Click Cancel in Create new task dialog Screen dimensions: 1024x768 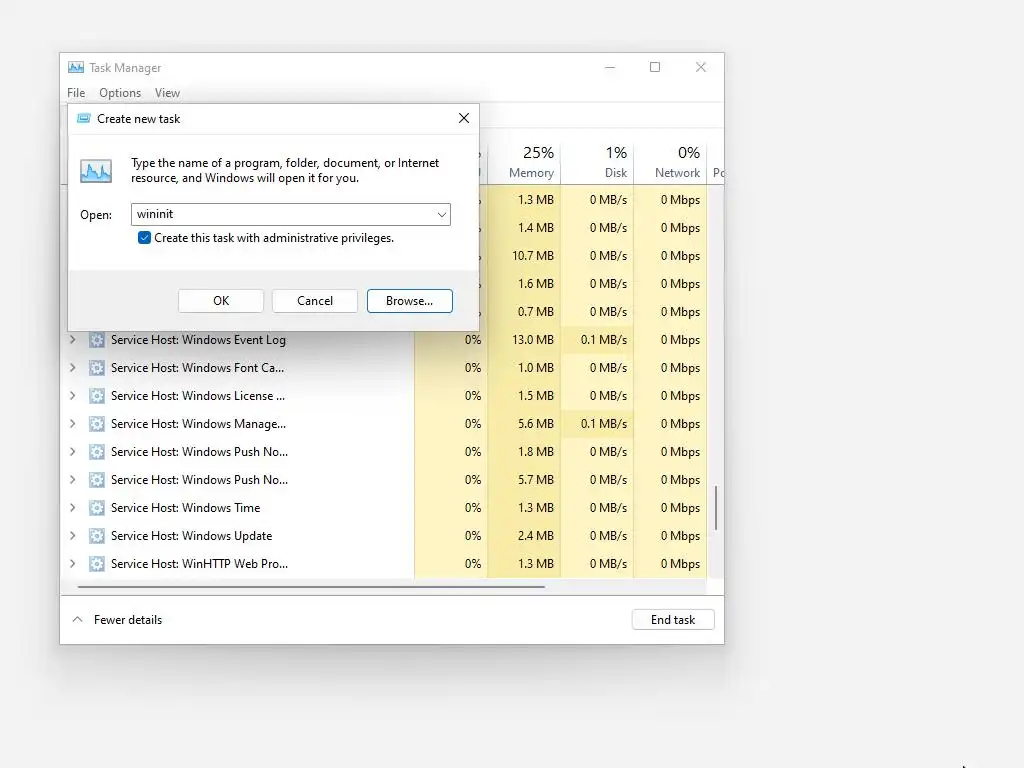point(315,301)
